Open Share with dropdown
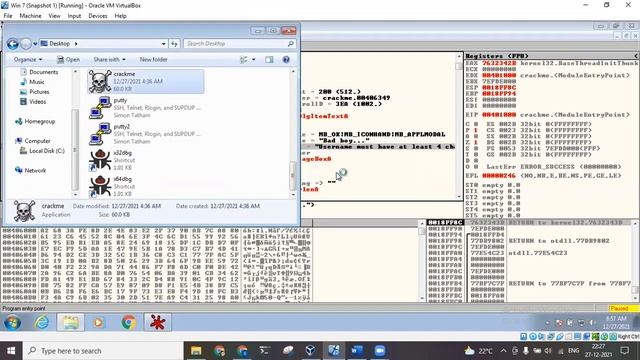 tap(109, 60)
